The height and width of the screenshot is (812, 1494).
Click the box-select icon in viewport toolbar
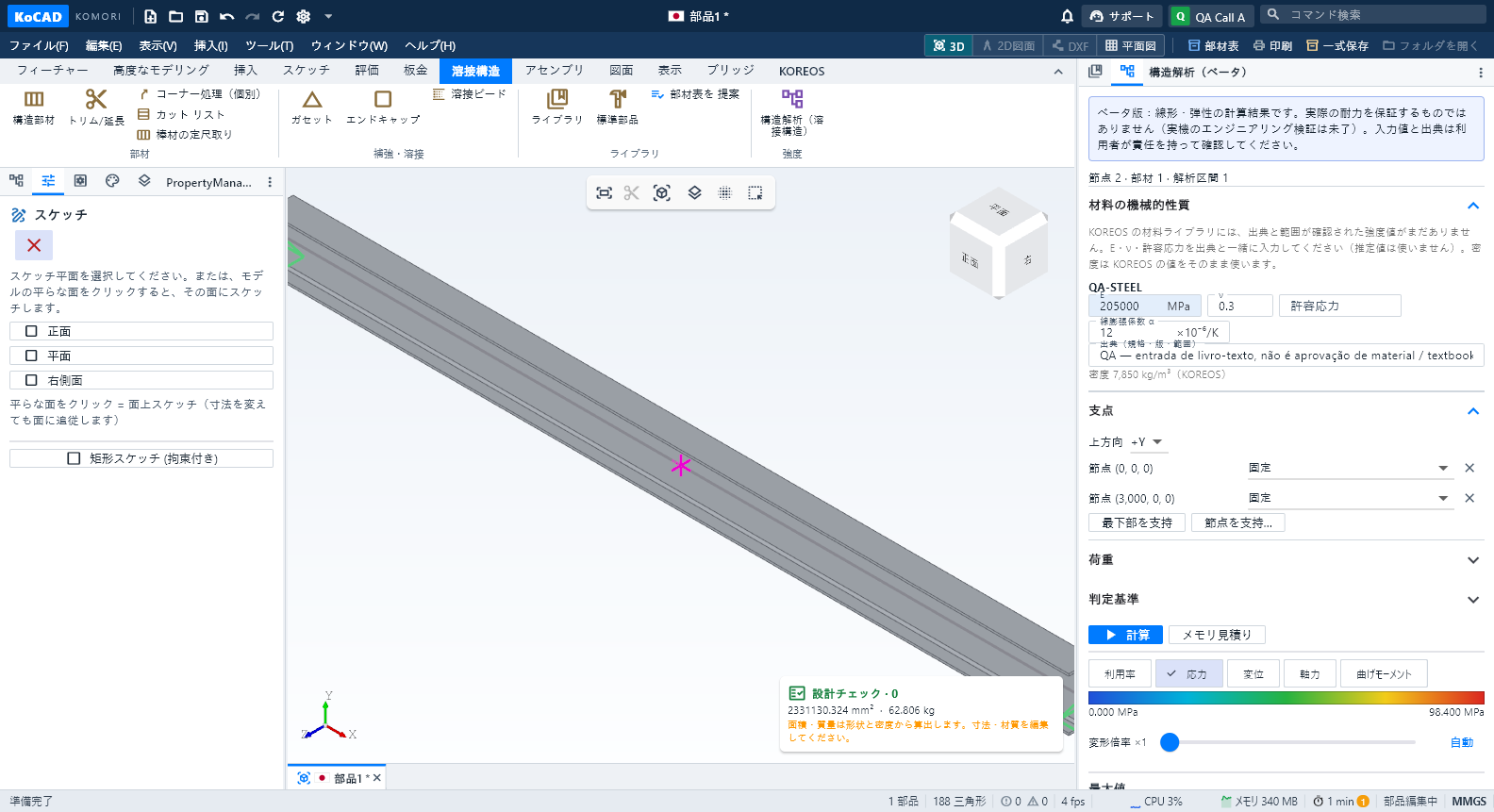[x=755, y=192]
